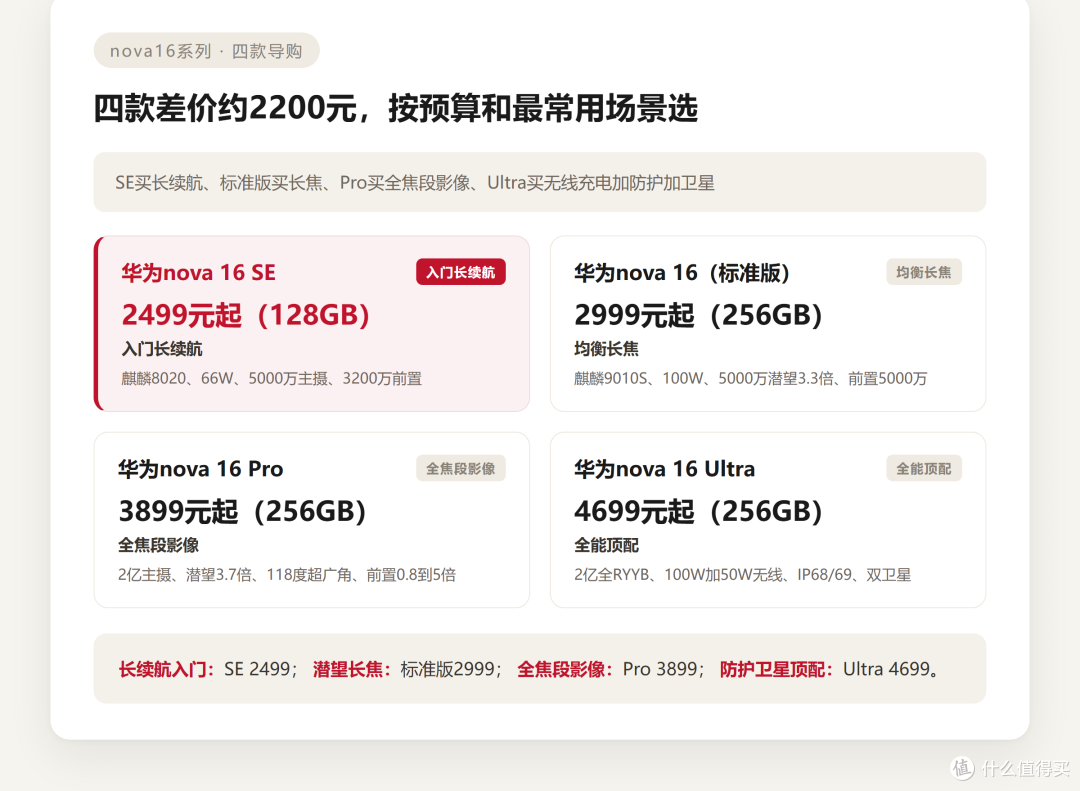Click the footer text 'Ultra 4699。'
Screen dimensions: 1080x791
click(x=891, y=669)
